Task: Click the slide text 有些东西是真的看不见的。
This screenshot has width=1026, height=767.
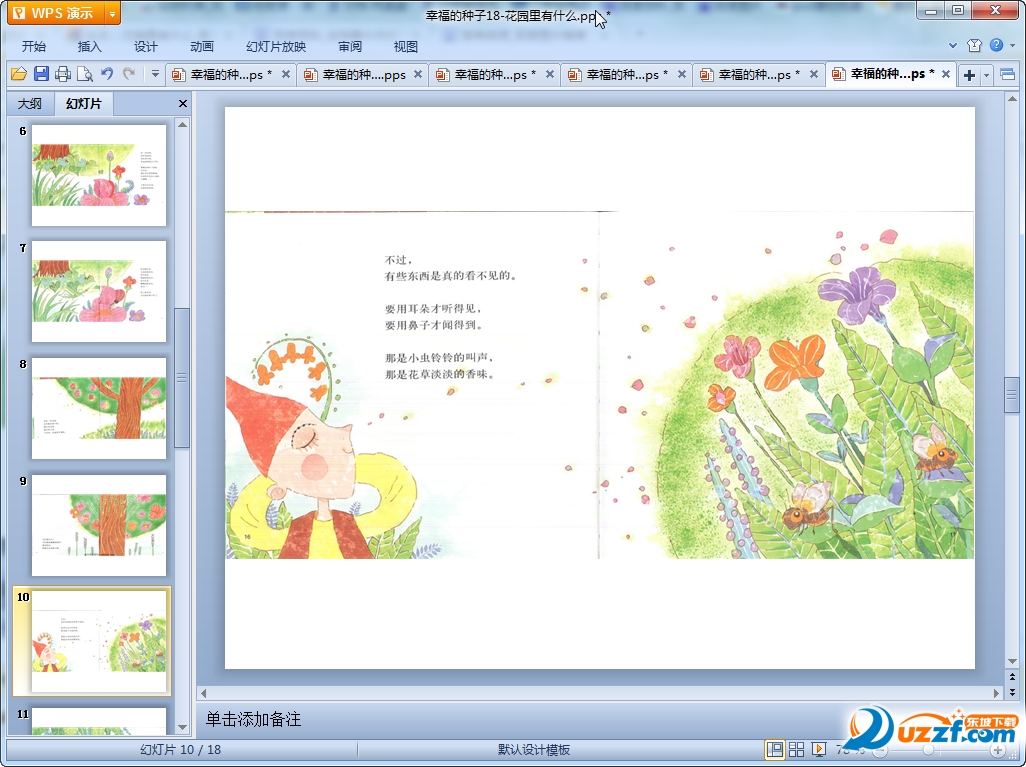Action: pos(451,276)
